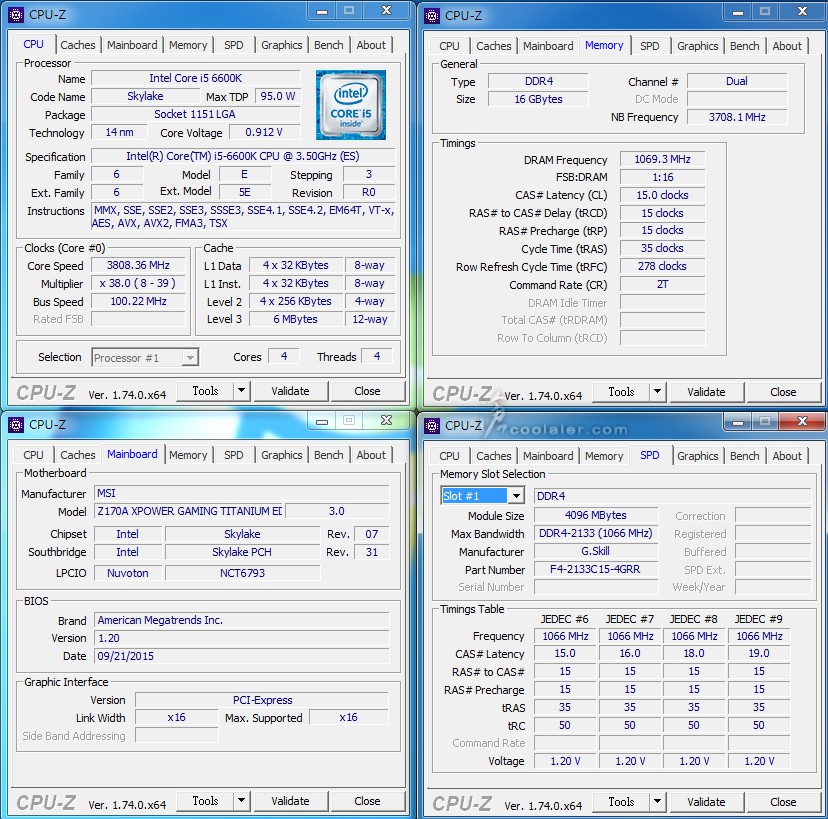Click the DRAM Frequency value 1069.3 MHz
The image size is (828, 819).
pyautogui.click(x=662, y=159)
